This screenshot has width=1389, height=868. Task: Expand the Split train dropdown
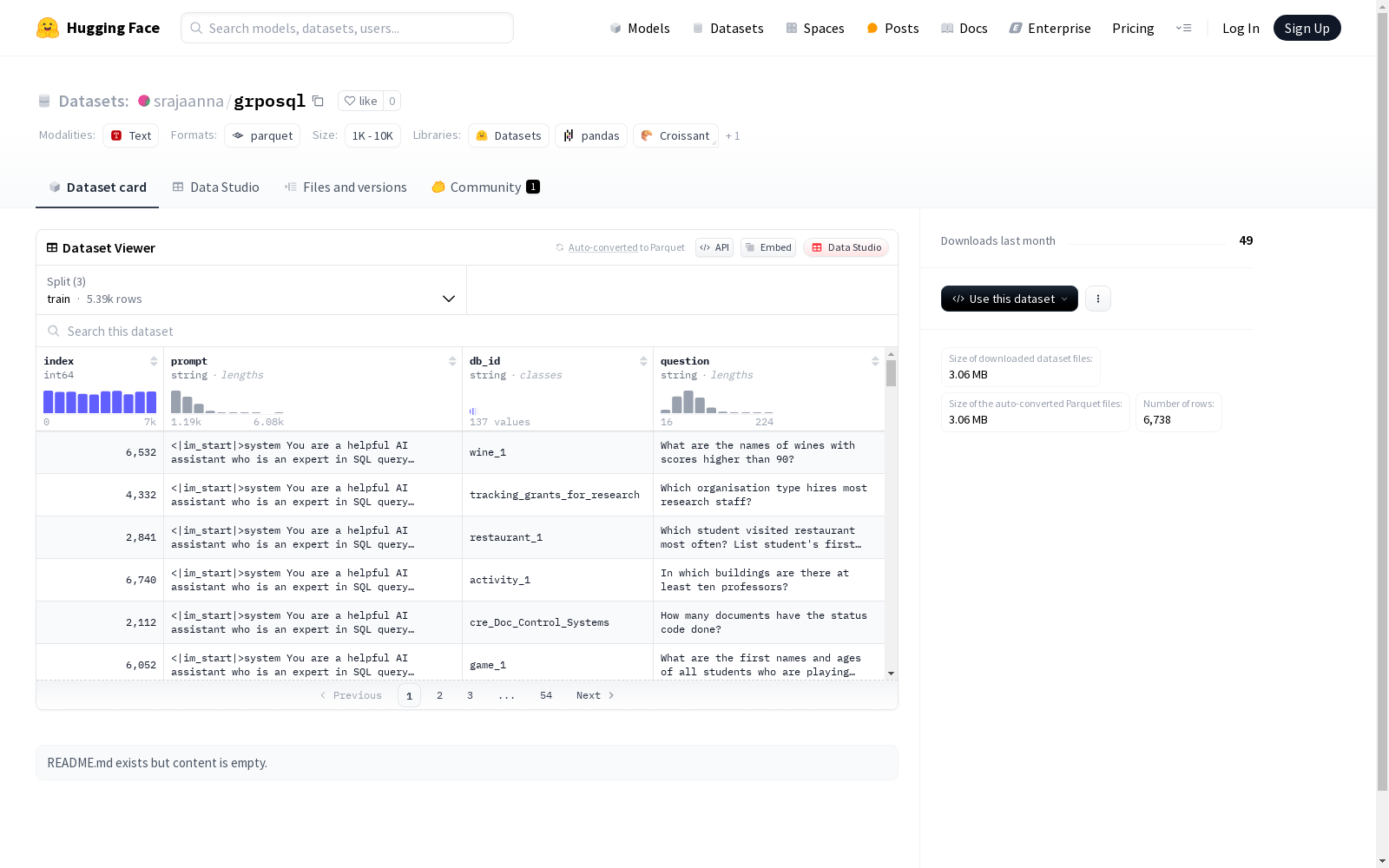[x=251, y=290]
